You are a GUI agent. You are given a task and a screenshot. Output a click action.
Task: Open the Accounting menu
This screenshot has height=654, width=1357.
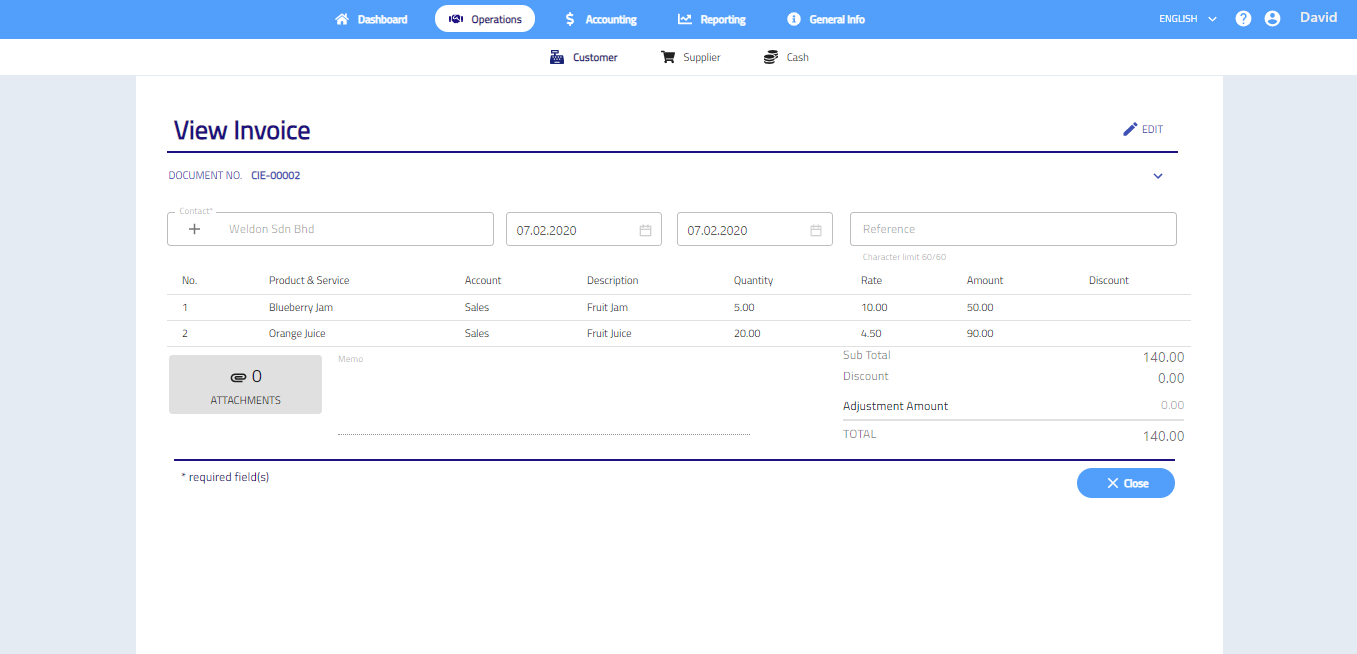pyautogui.click(x=600, y=19)
